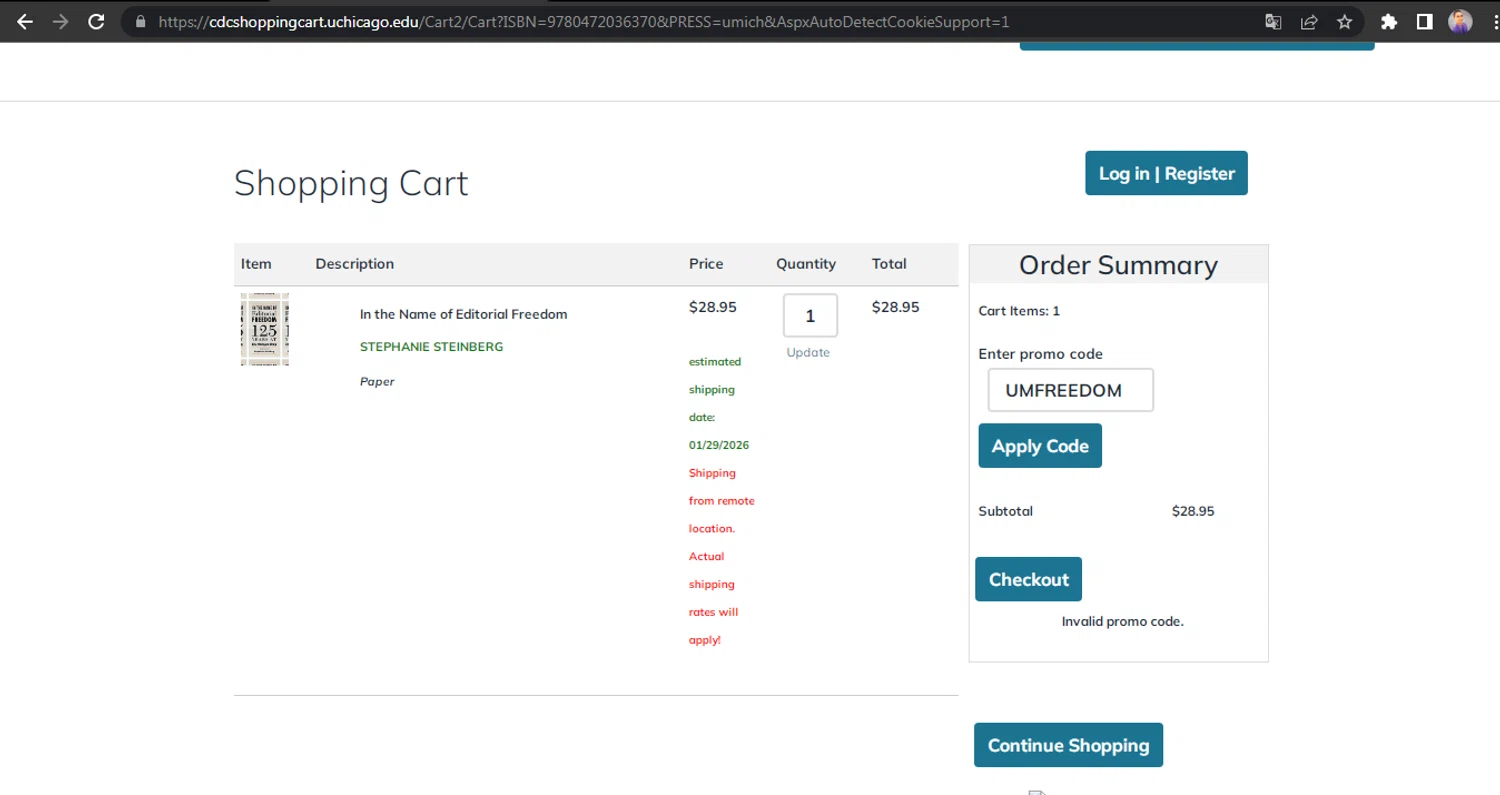The width and height of the screenshot is (1500, 795).
Task: Click author name STEPHANIE STEINBERG
Action: (x=431, y=347)
